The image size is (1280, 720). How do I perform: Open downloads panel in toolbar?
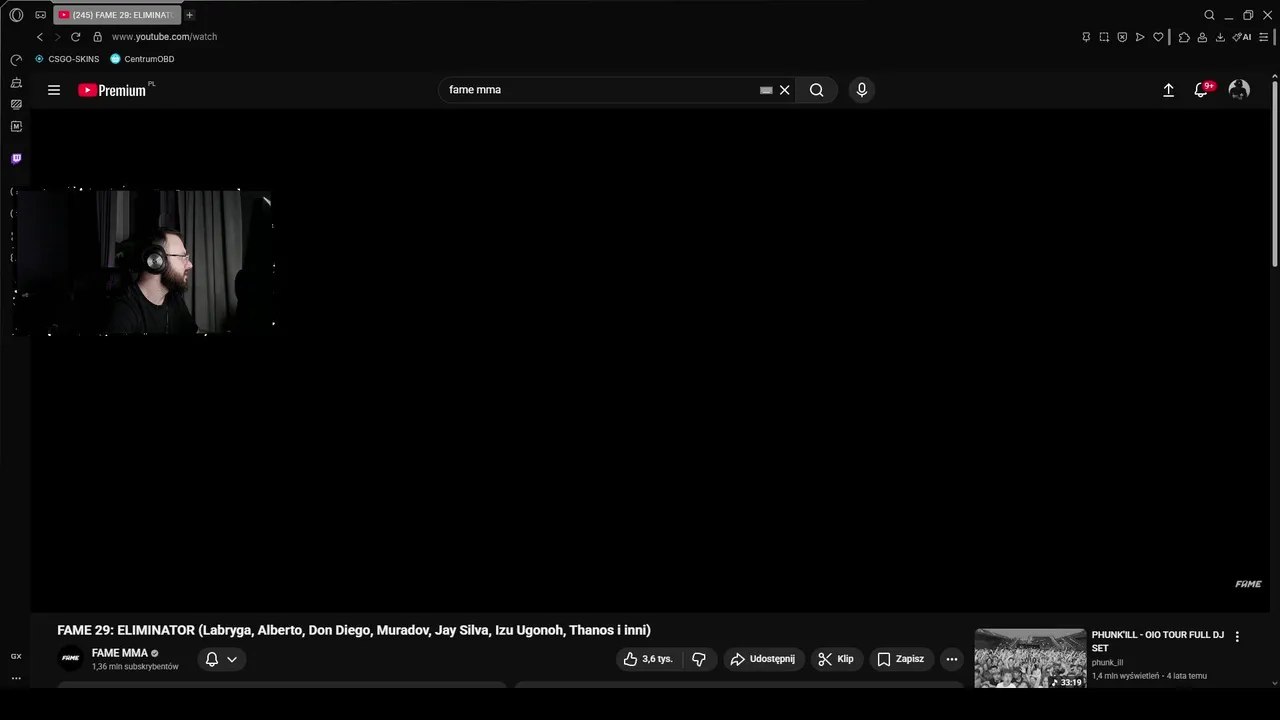[1220, 37]
